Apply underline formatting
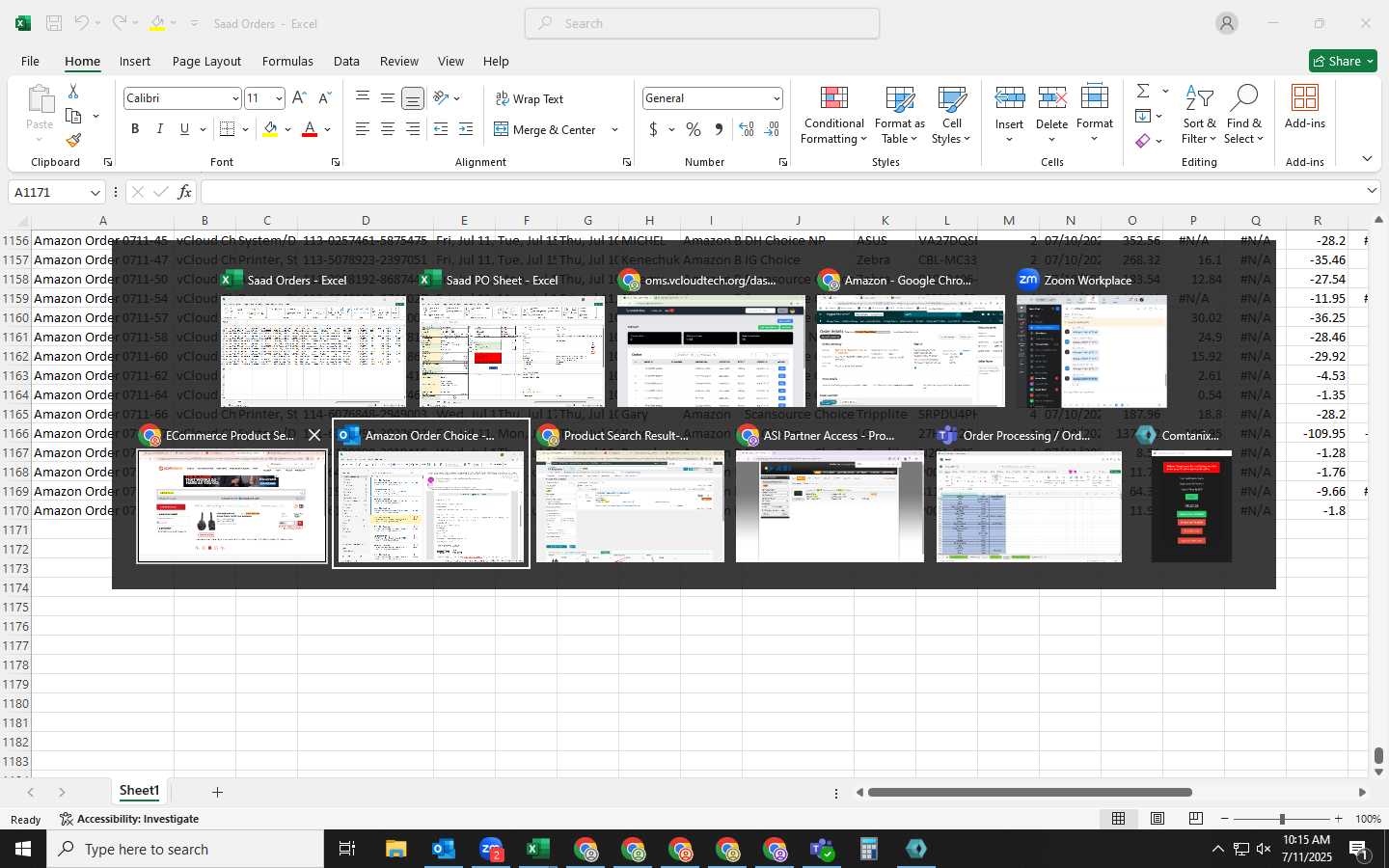This screenshot has height=868, width=1389. (184, 129)
